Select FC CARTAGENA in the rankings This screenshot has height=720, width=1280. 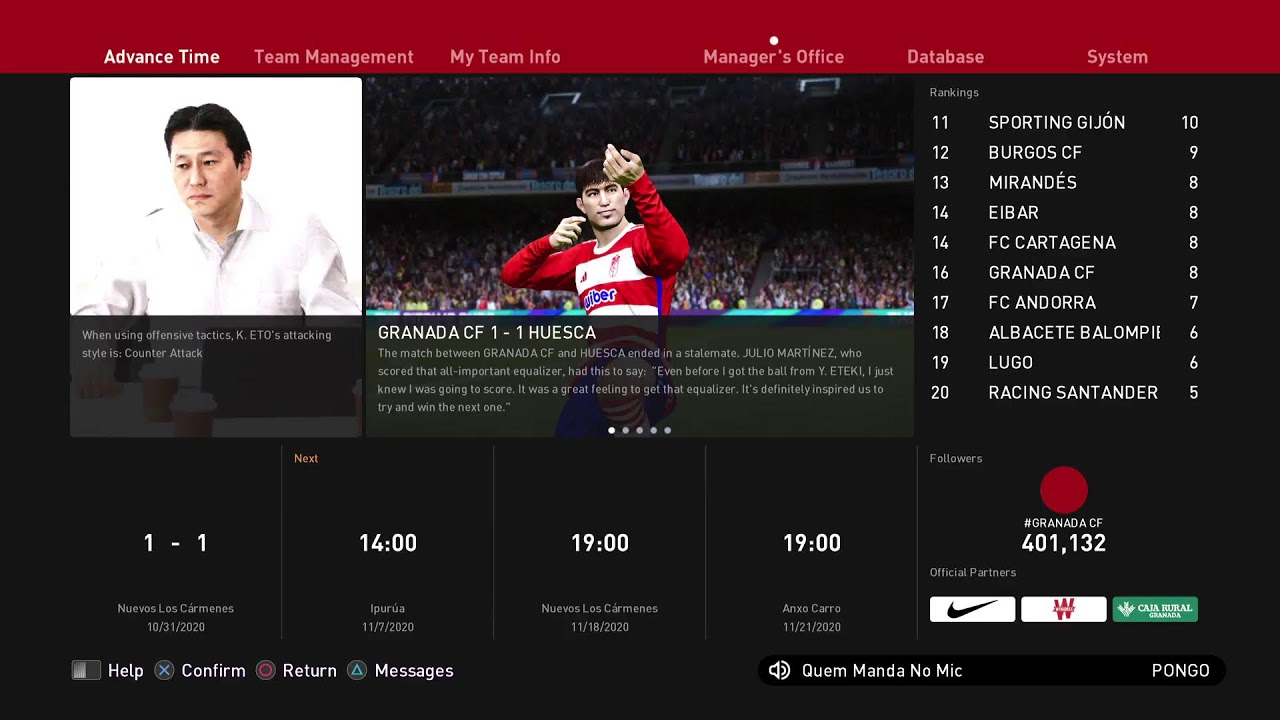pos(1064,243)
